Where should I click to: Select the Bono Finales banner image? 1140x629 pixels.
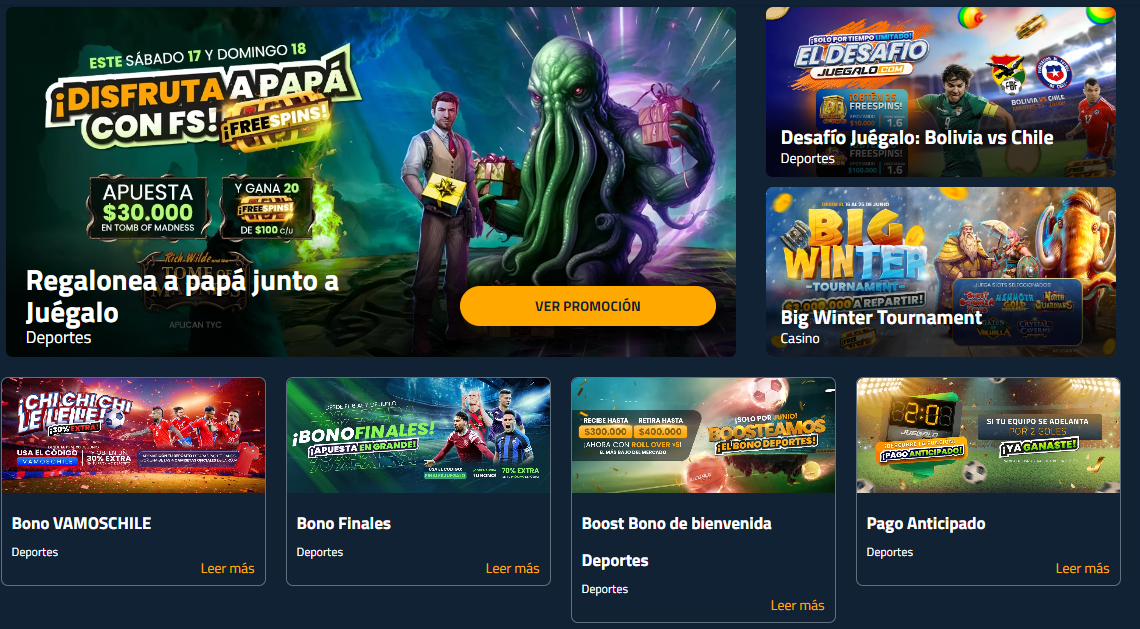[x=419, y=436]
